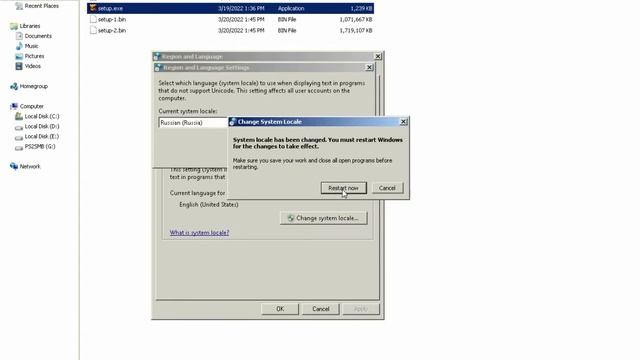The width and height of the screenshot is (640, 360).
Task: Click the Documents library icon
Action: (19, 36)
